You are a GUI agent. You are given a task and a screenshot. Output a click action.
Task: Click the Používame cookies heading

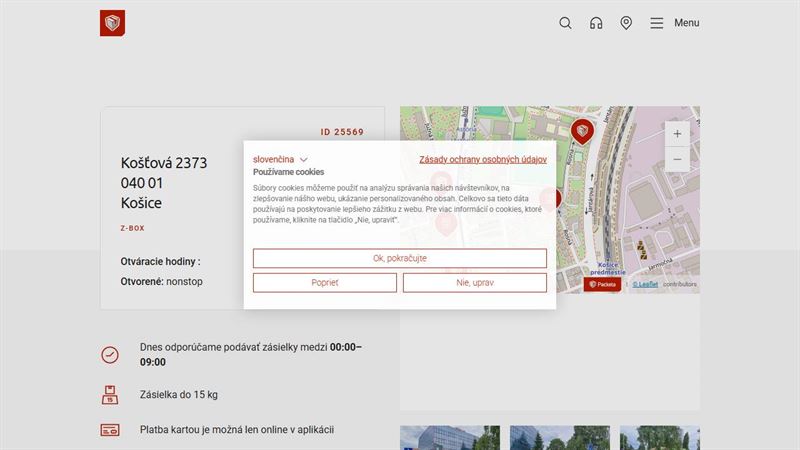point(288,172)
